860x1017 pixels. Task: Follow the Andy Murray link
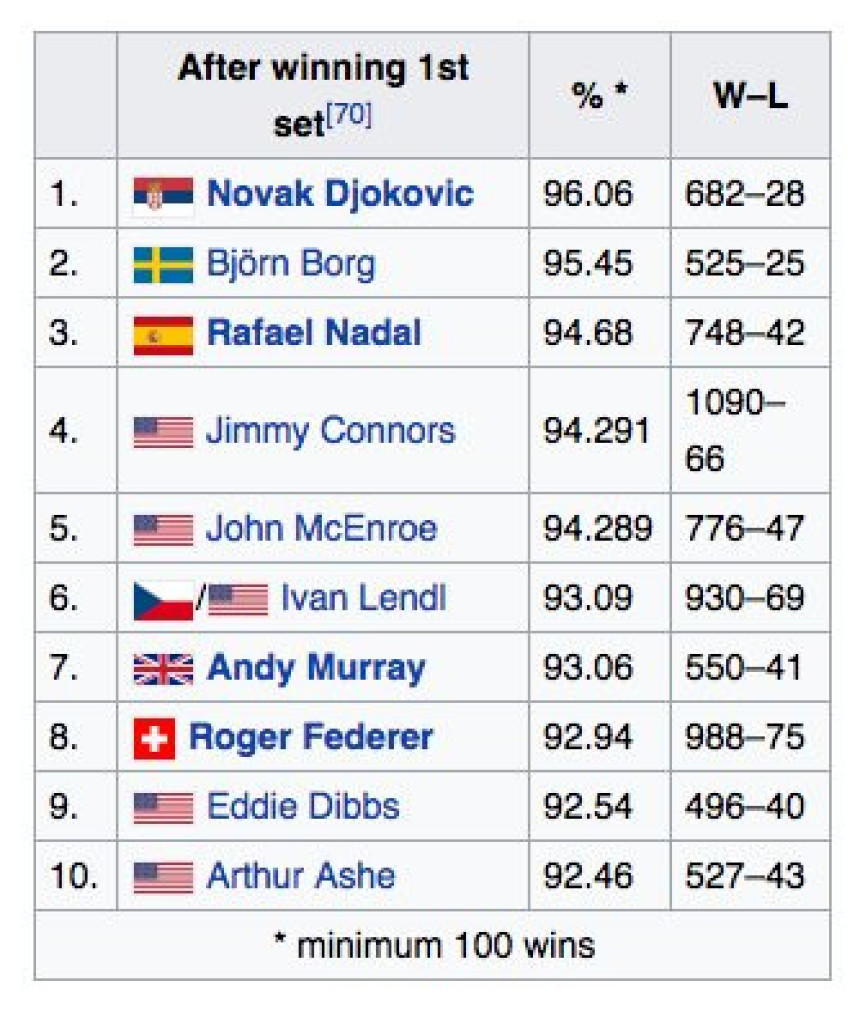(316, 668)
